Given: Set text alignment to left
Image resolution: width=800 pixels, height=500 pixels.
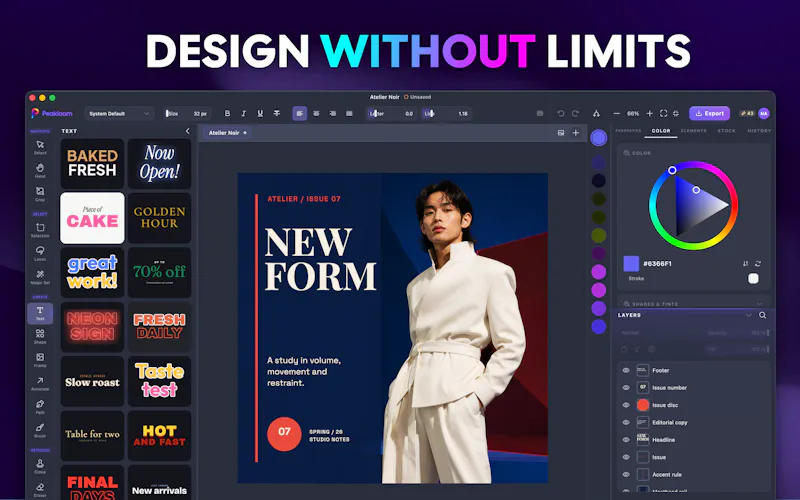Looking at the screenshot, I should (299, 113).
